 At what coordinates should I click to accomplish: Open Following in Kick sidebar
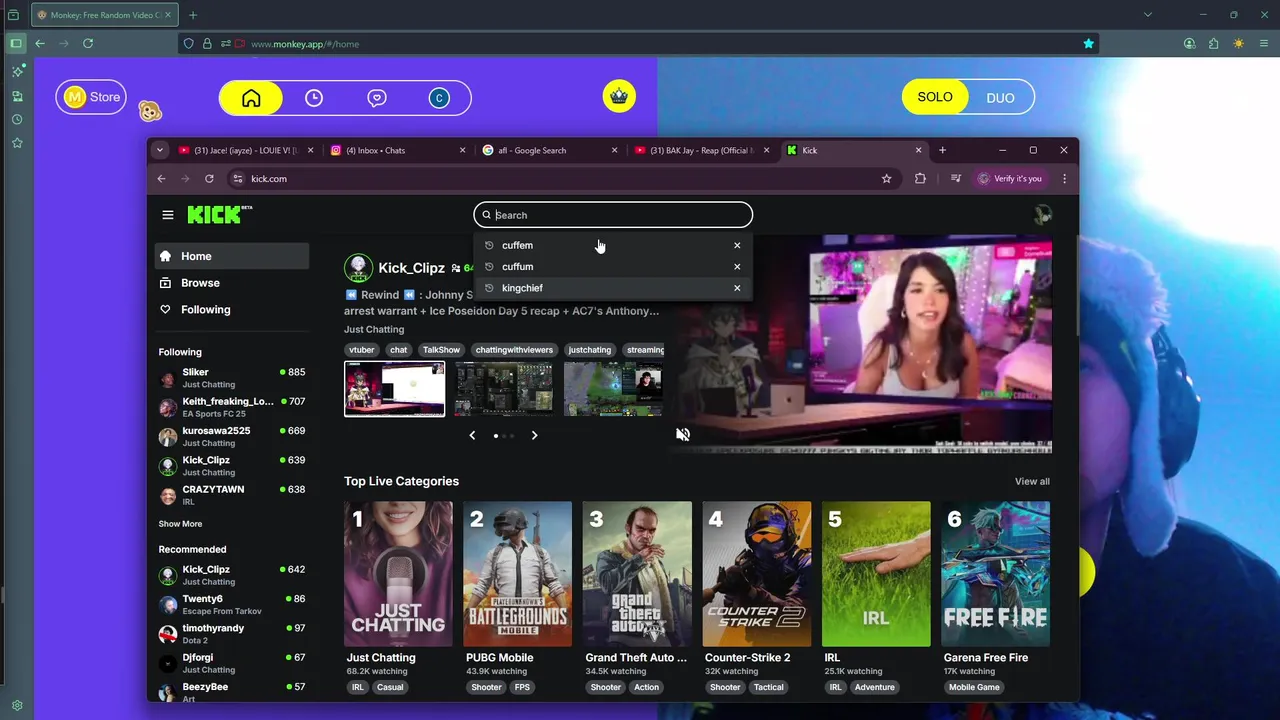click(231, 310)
